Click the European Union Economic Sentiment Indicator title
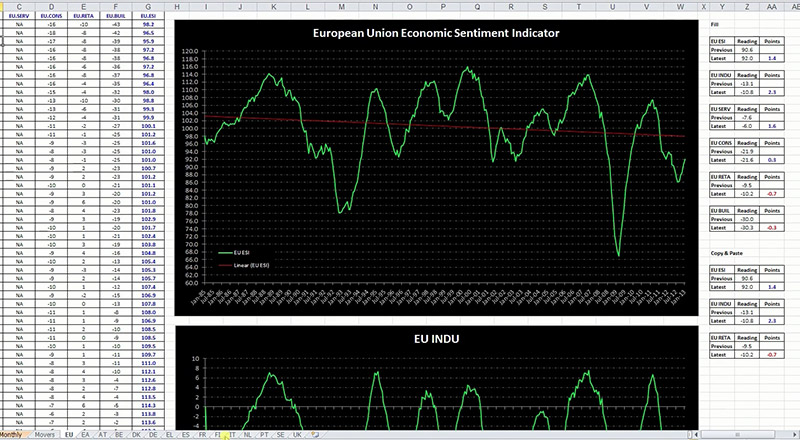The height and width of the screenshot is (440, 800). 436,33
